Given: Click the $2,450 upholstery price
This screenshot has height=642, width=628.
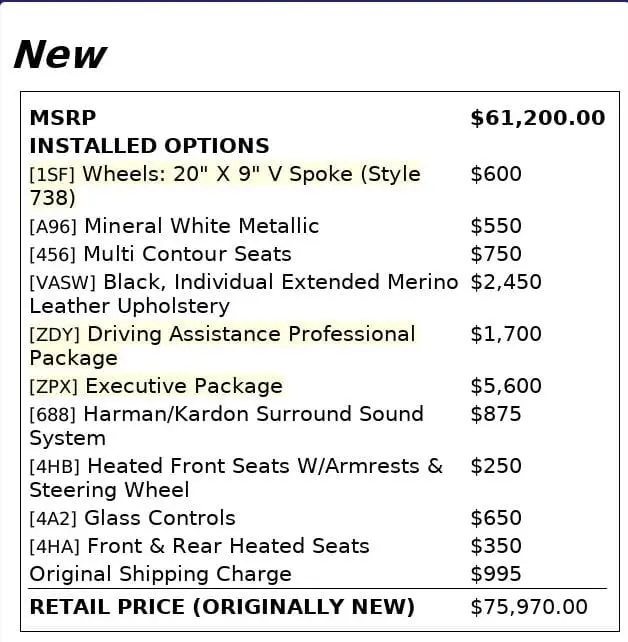Looking at the screenshot, I should tap(506, 282).
